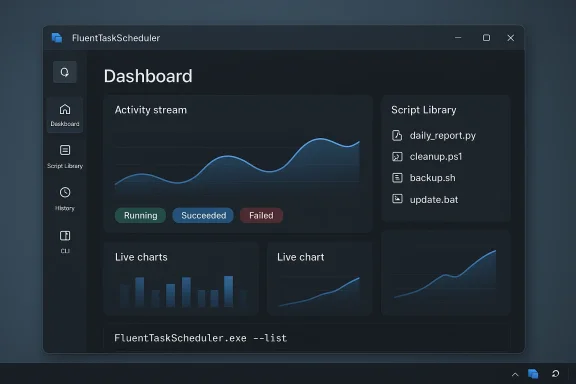Select cleanup.ps1 in Script Library
576x384 pixels.
pyautogui.click(x=436, y=157)
